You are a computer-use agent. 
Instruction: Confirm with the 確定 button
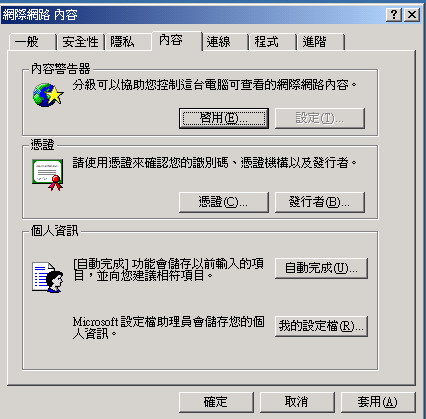pos(216,402)
